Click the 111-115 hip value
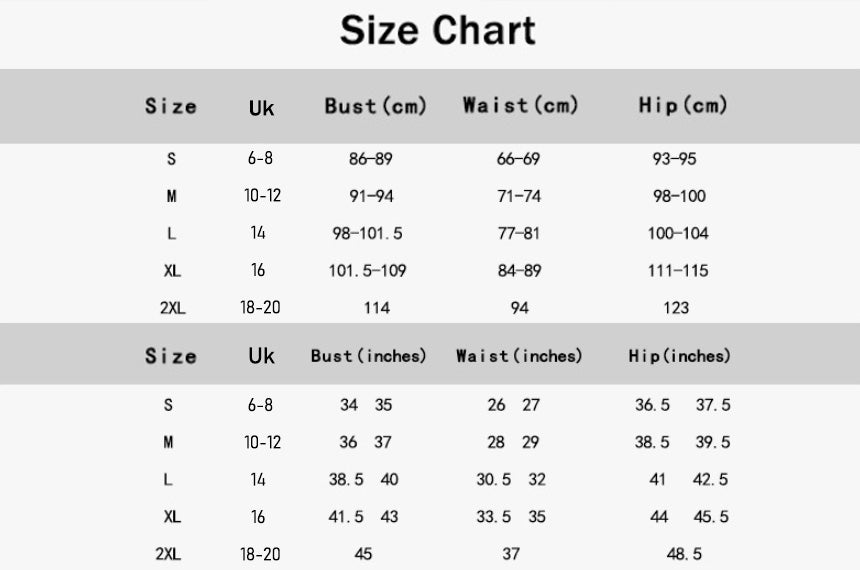860x570 pixels. [x=678, y=270]
